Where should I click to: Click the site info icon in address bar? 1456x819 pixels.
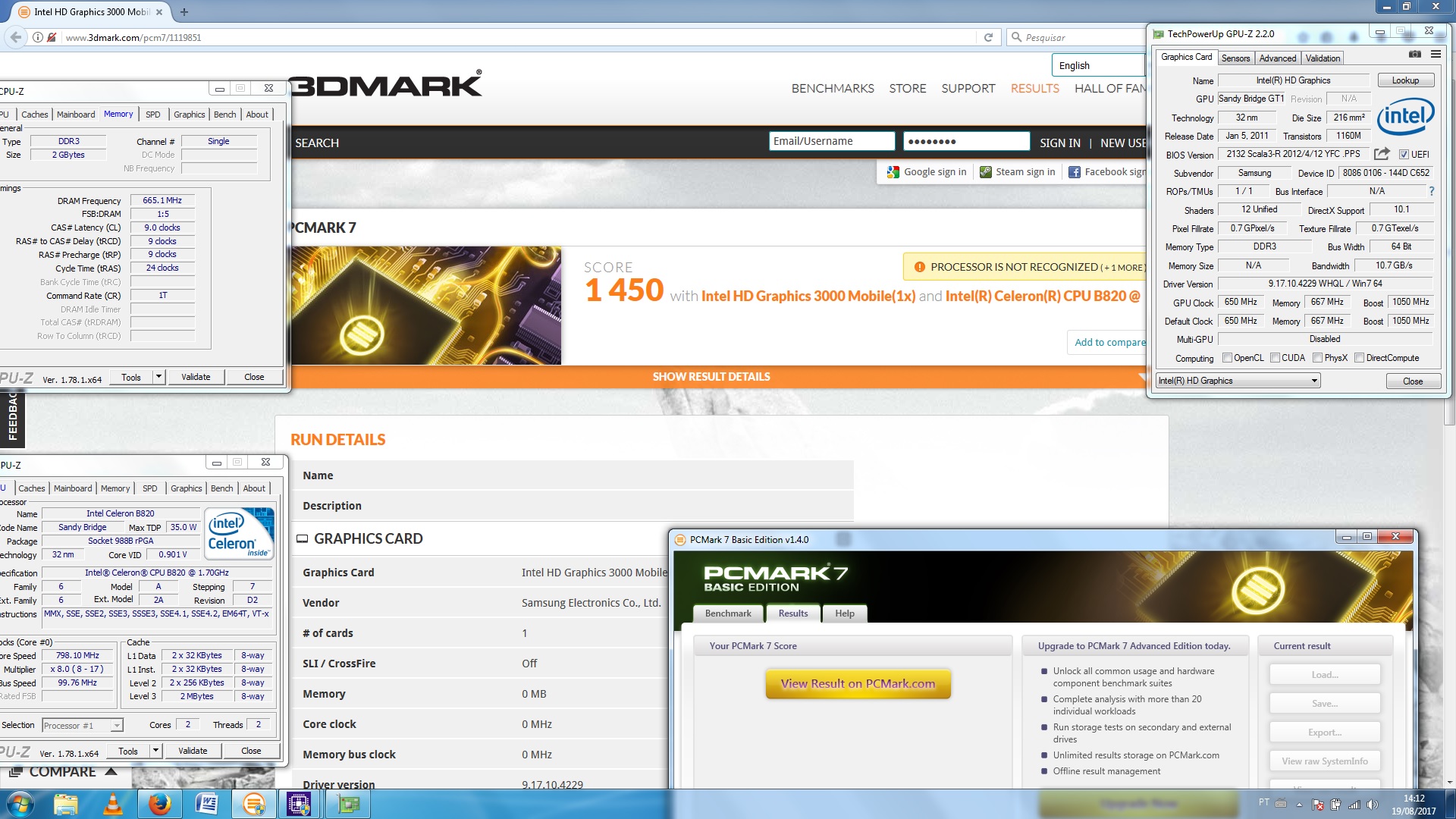click(37, 37)
